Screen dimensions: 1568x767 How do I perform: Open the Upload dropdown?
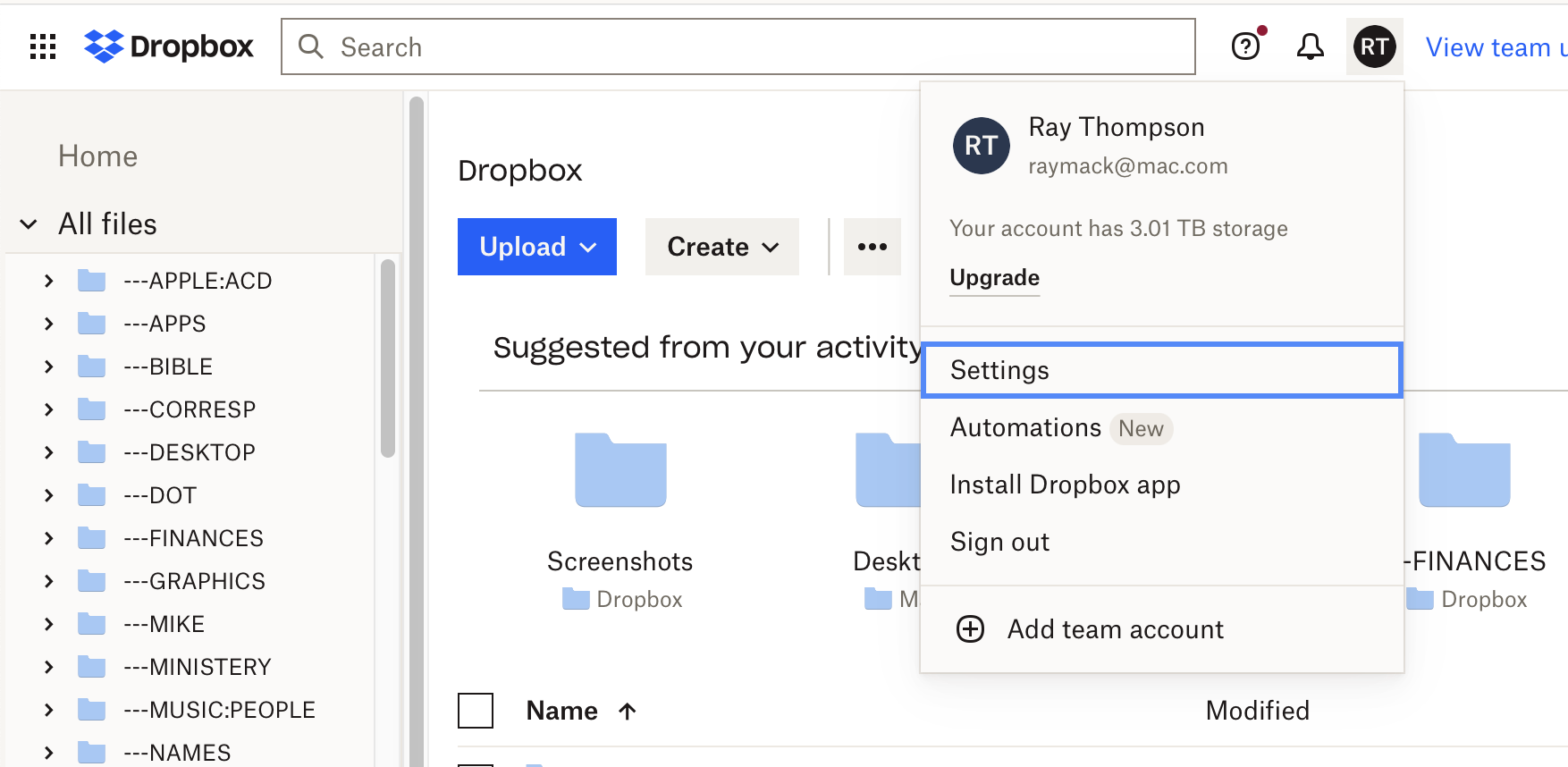pos(536,247)
